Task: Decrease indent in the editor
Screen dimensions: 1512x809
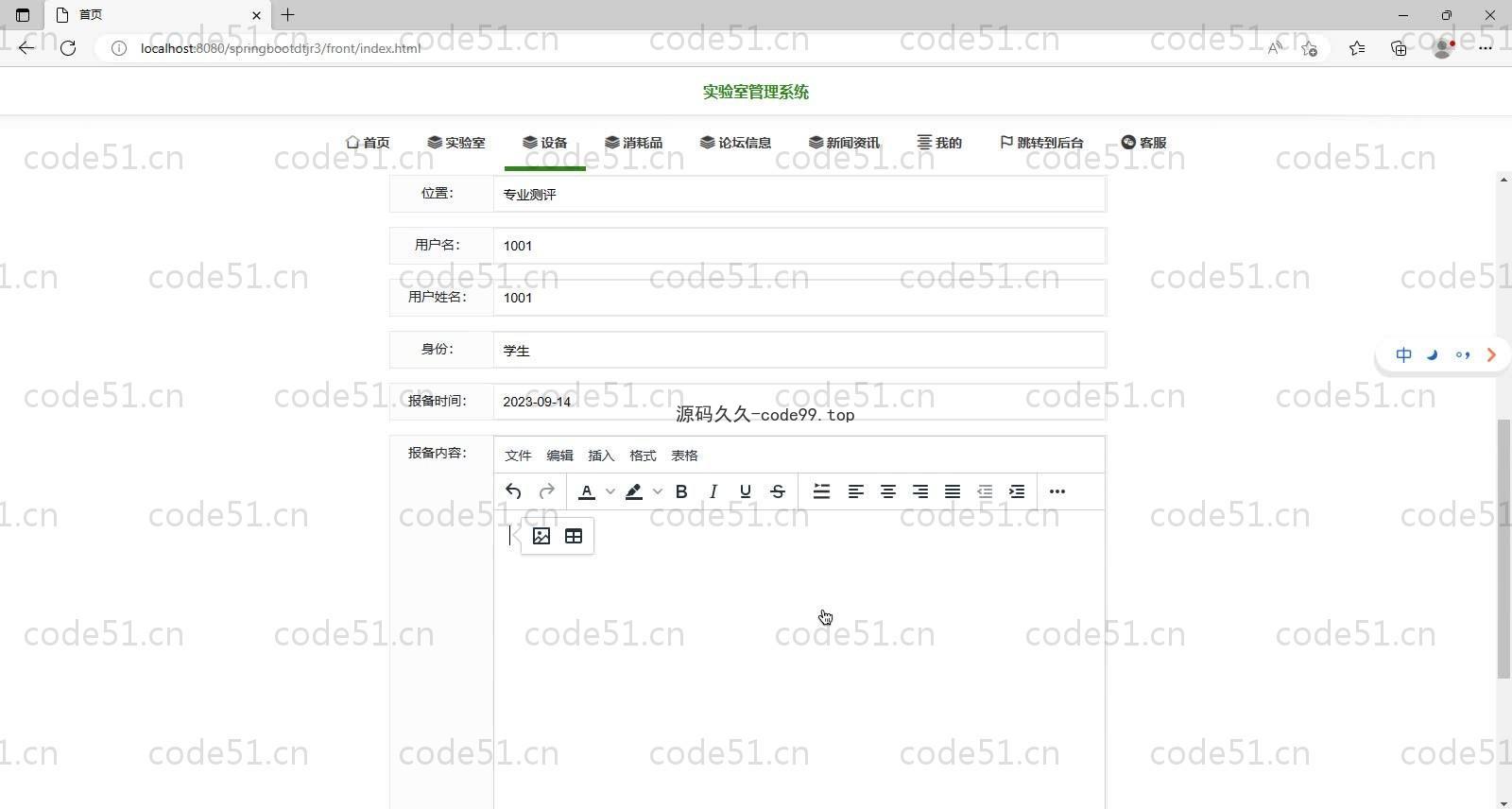Action: point(985,491)
